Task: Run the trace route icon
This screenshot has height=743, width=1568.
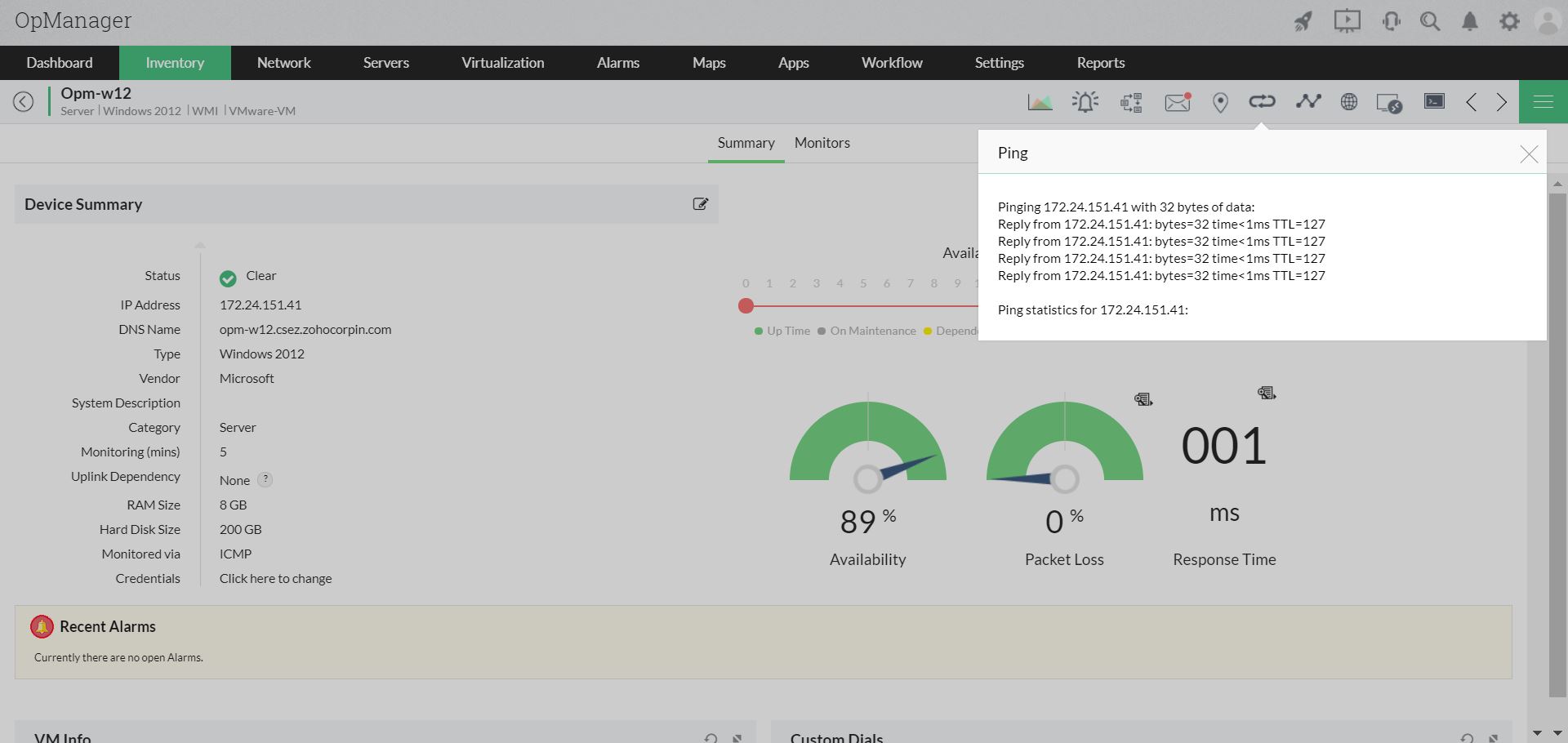Action: point(1308,101)
